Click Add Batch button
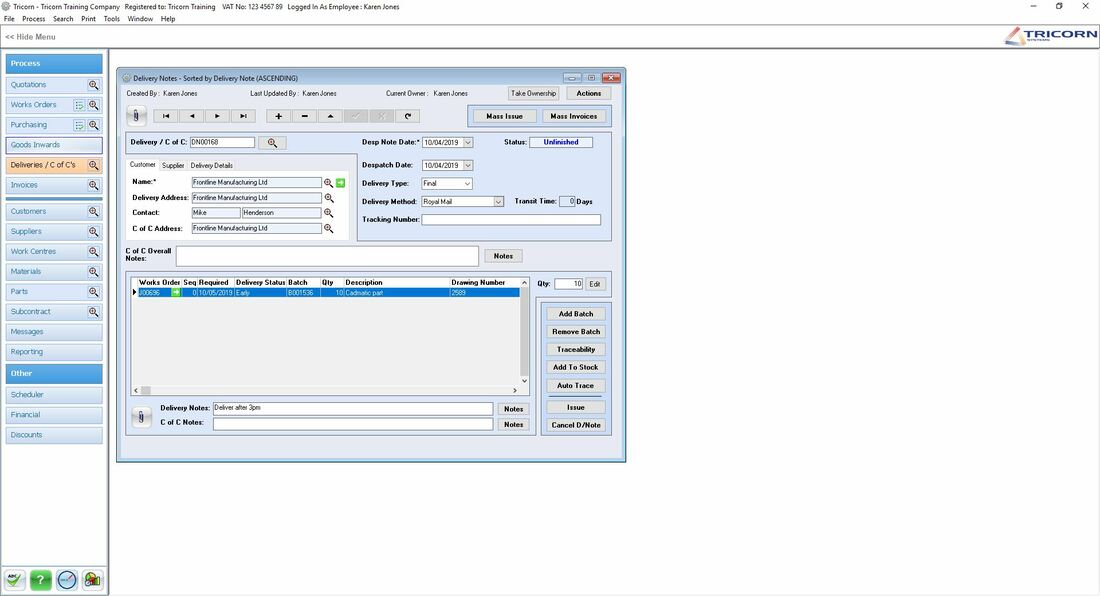Viewport: 1100px width, 596px height. point(576,314)
